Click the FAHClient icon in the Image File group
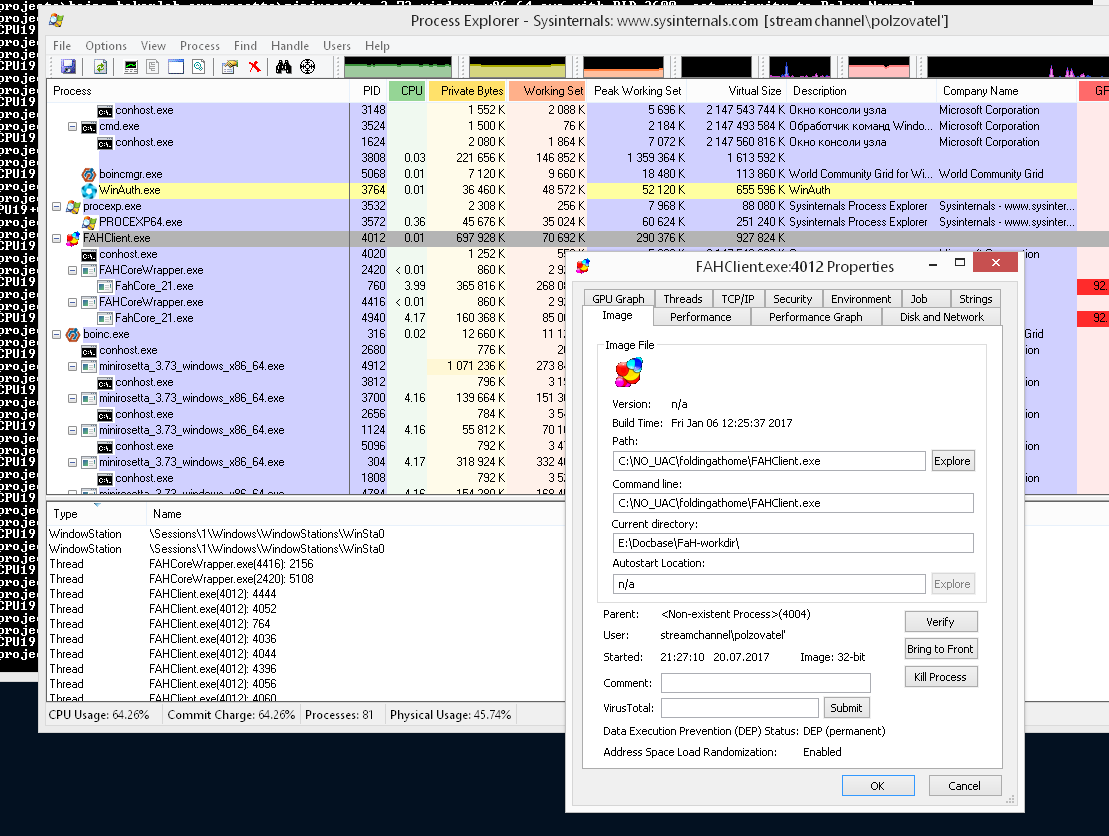Viewport: 1109px width, 836px height. pyautogui.click(x=629, y=372)
